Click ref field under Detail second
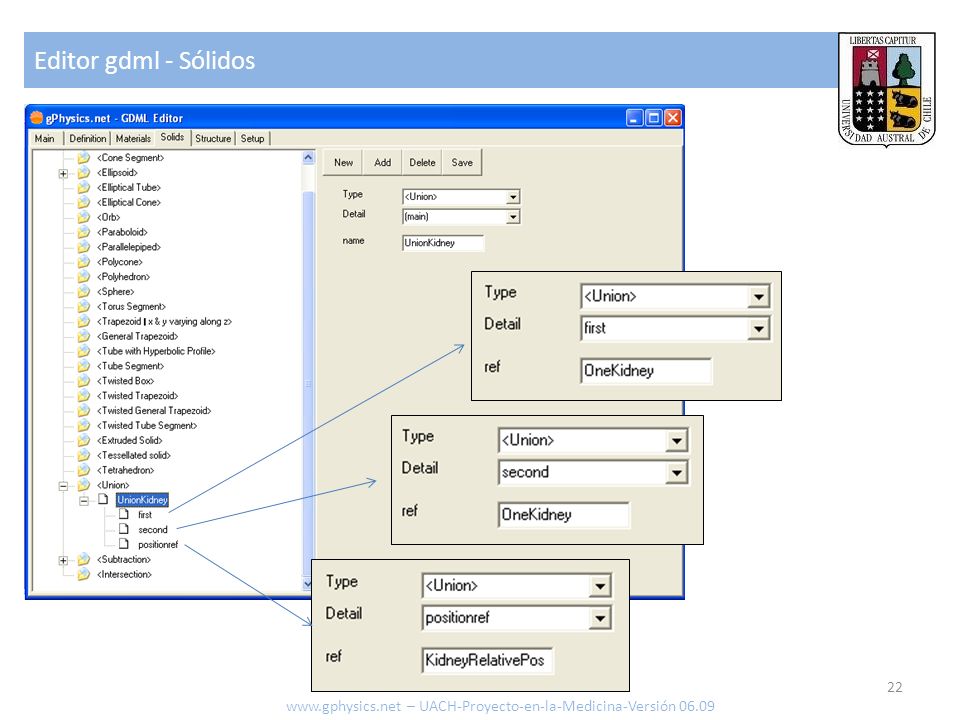 [x=564, y=515]
